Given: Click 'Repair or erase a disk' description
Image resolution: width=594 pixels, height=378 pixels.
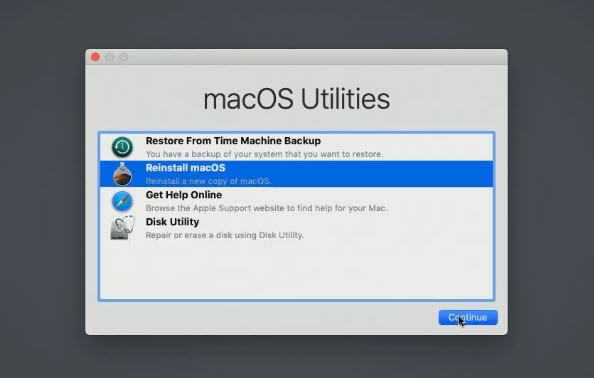Looking at the screenshot, I should tap(225, 235).
